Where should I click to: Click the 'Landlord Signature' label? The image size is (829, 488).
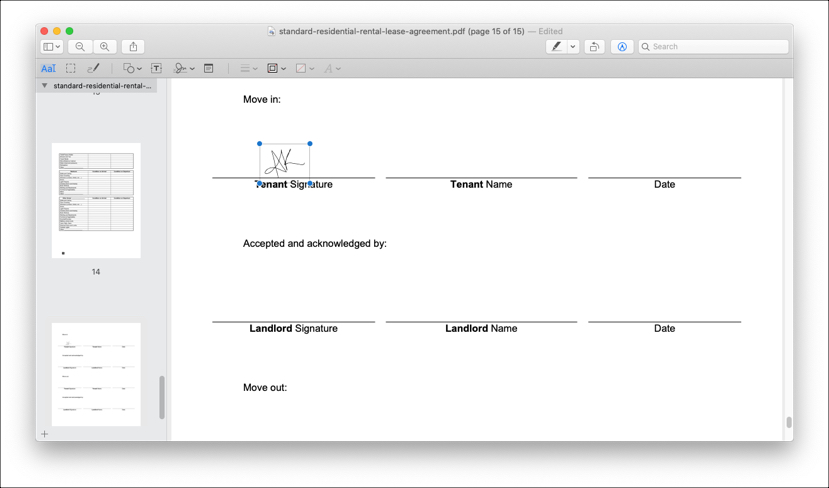coord(293,328)
